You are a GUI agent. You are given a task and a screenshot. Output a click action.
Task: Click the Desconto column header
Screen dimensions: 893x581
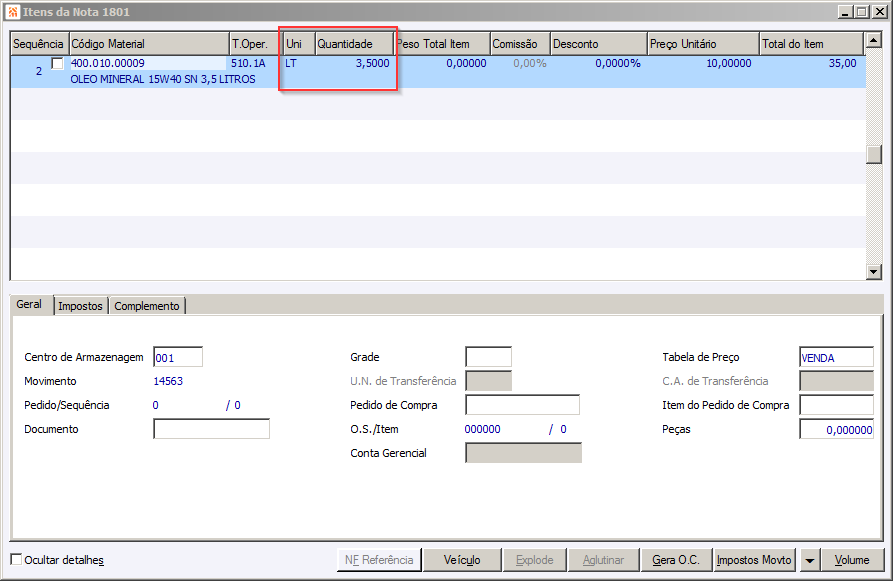(599, 44)
